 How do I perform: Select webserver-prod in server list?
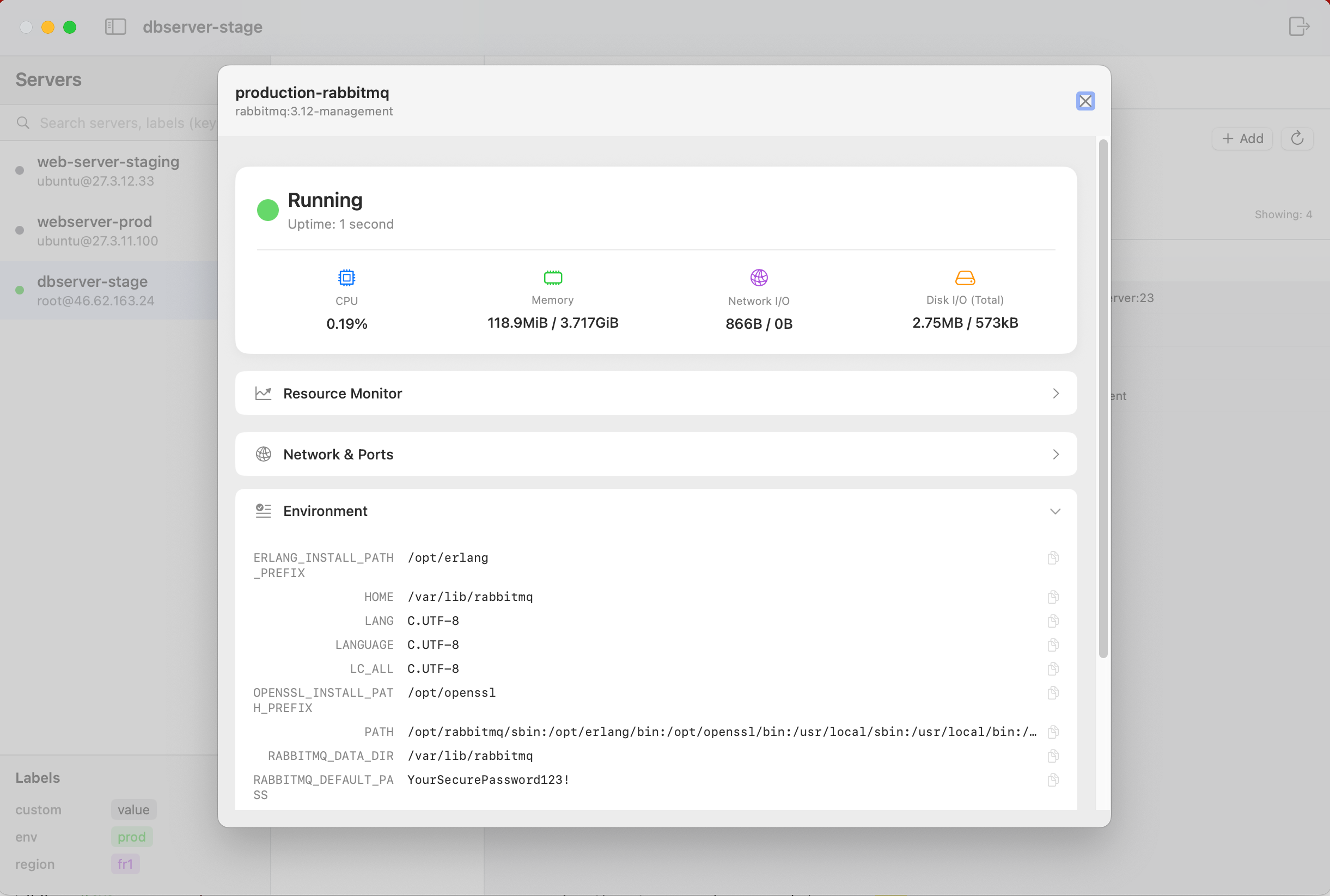click(x=108, y=231)
